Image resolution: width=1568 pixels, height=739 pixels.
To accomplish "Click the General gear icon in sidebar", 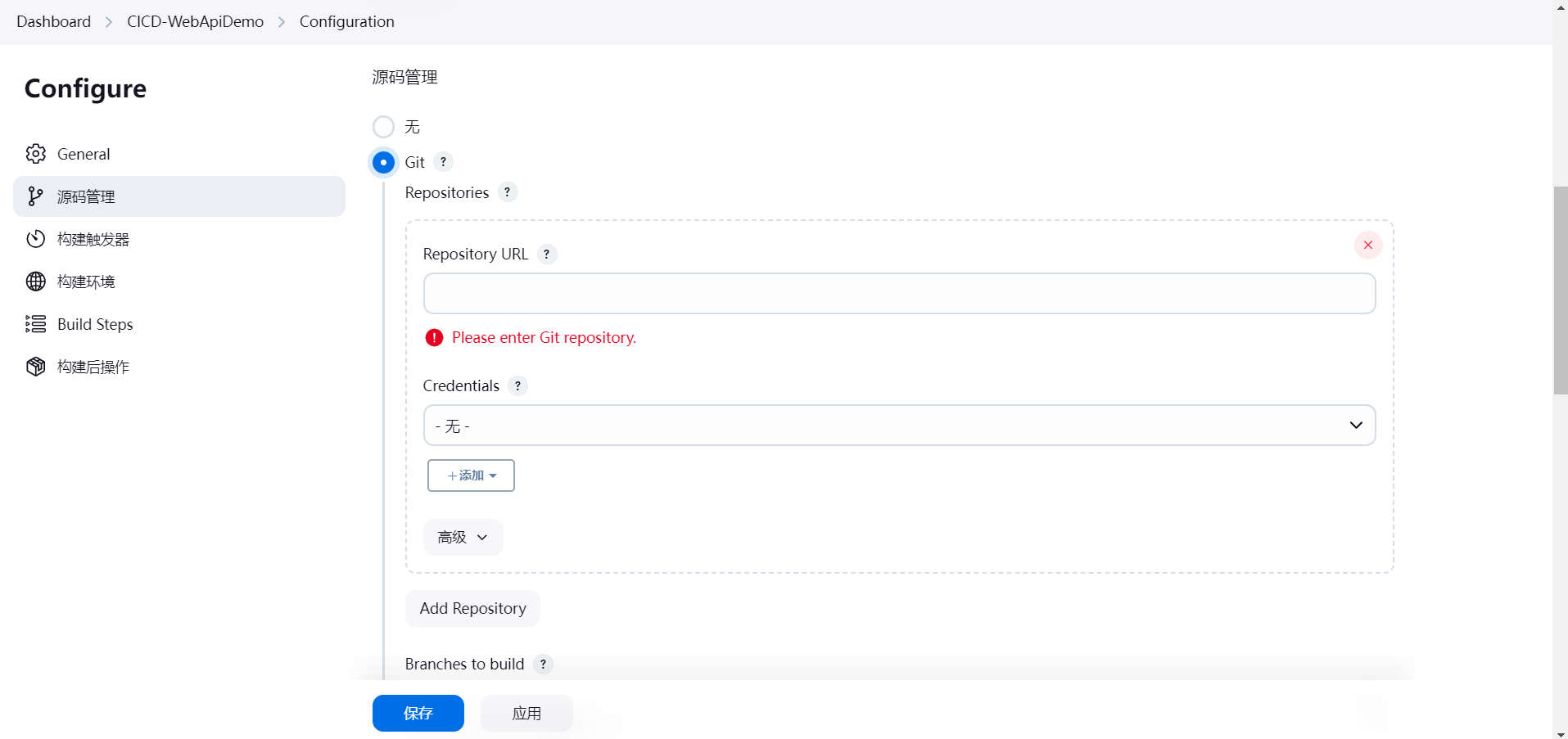I will (x=36, y=154).
